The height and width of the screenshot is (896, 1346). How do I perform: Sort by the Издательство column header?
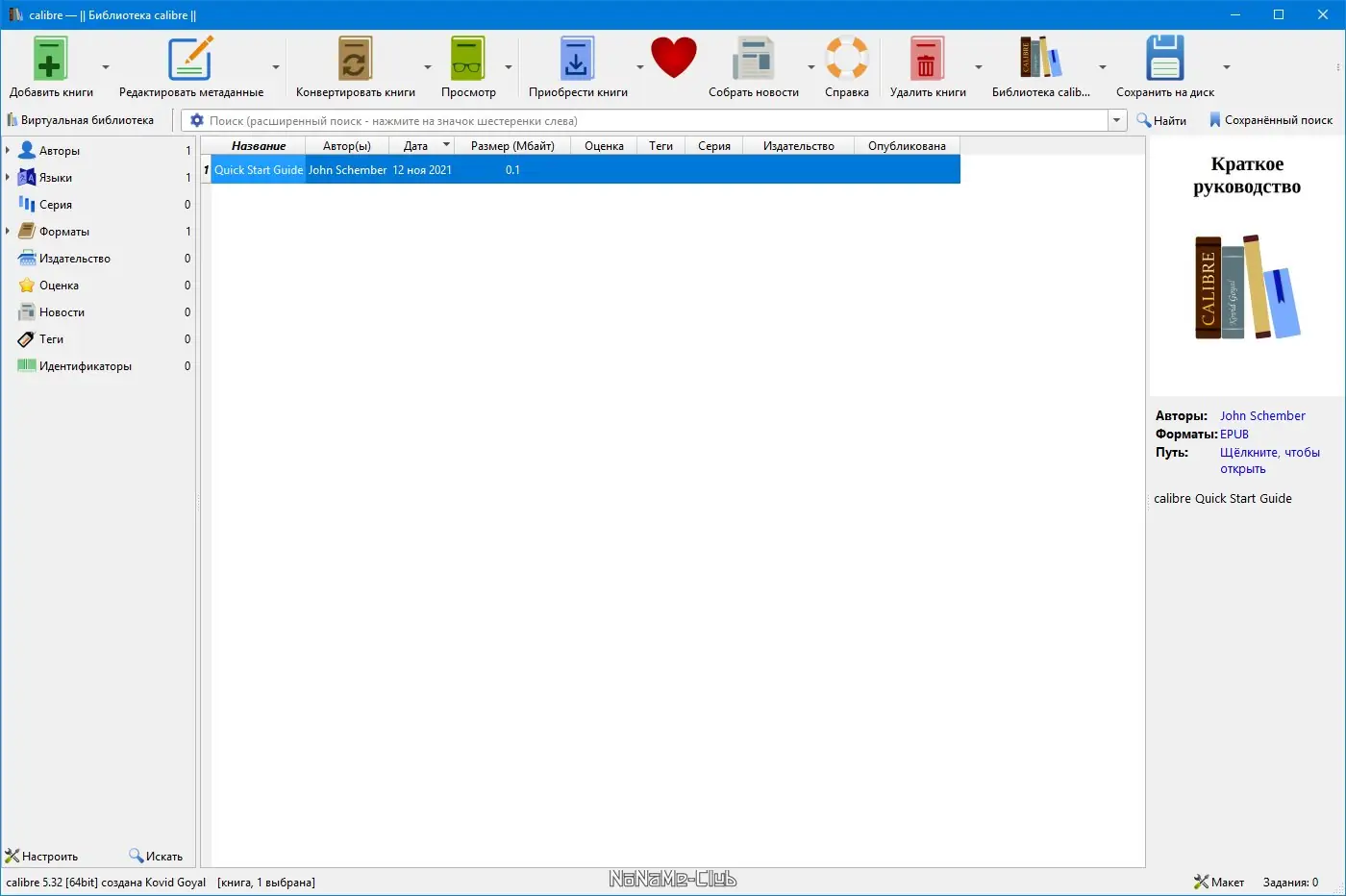798,145
